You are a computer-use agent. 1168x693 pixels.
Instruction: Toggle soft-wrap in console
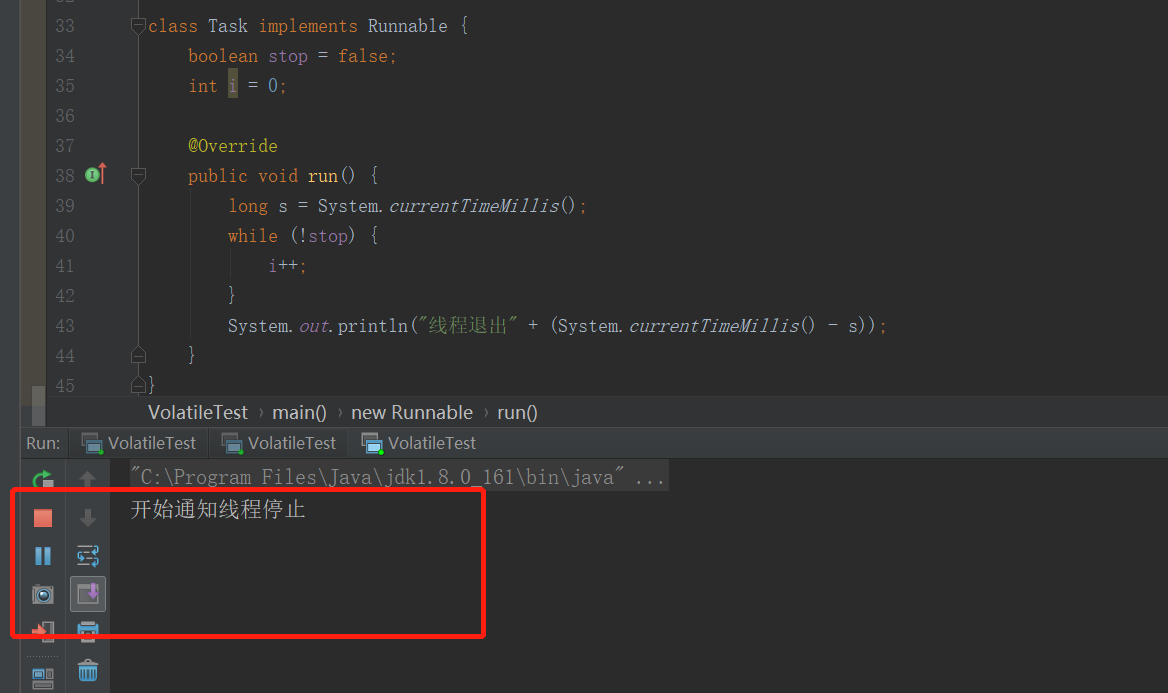pos(87,556)
